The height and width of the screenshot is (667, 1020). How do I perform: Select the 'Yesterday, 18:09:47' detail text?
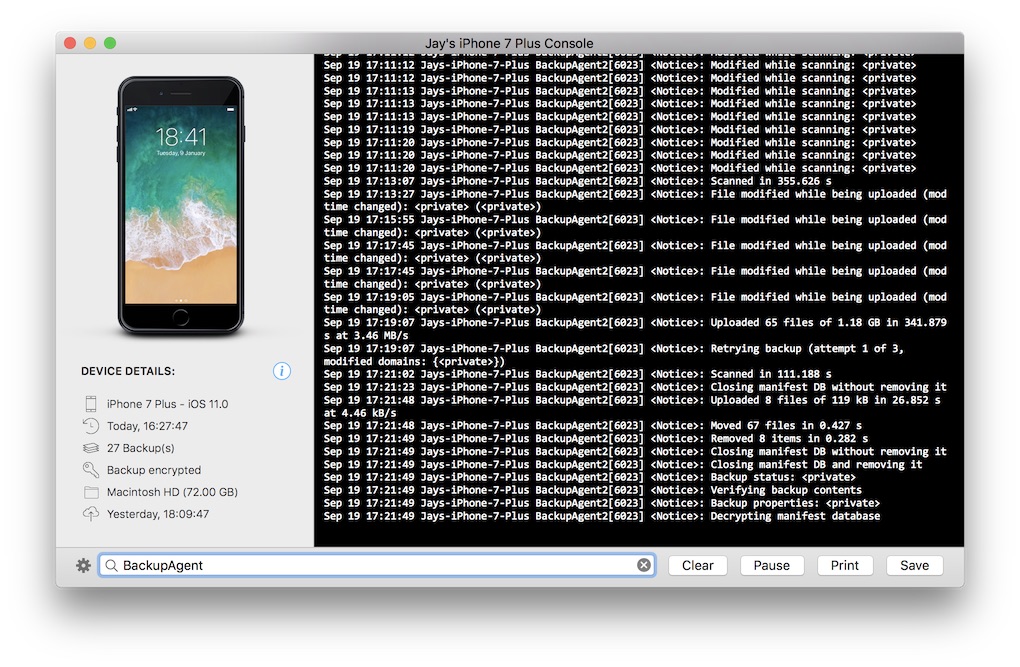[x=158, y=514]
